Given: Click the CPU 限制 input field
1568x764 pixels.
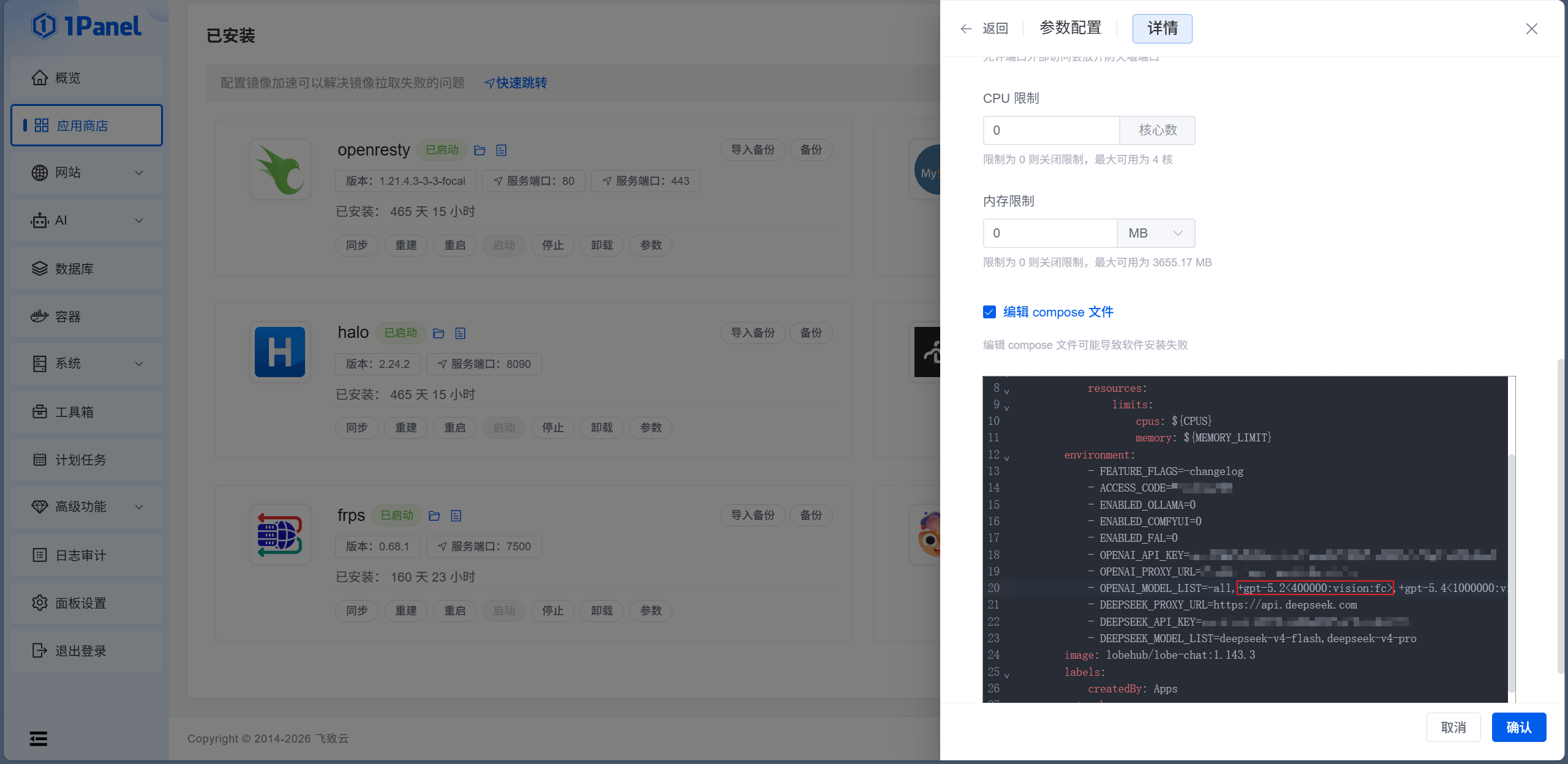Looking at the screenshot, I should [x=1051, y=130].
